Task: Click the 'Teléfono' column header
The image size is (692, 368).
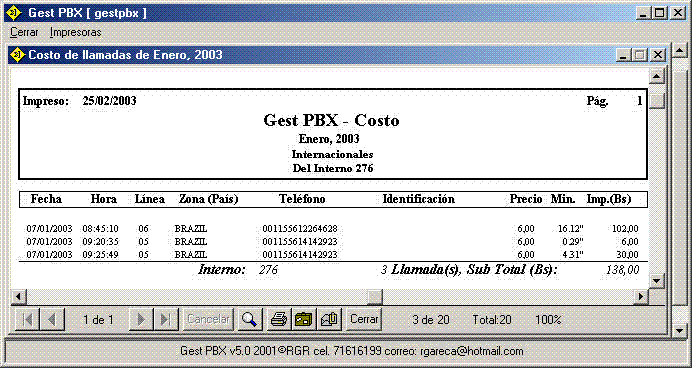Action: point(302,199)
